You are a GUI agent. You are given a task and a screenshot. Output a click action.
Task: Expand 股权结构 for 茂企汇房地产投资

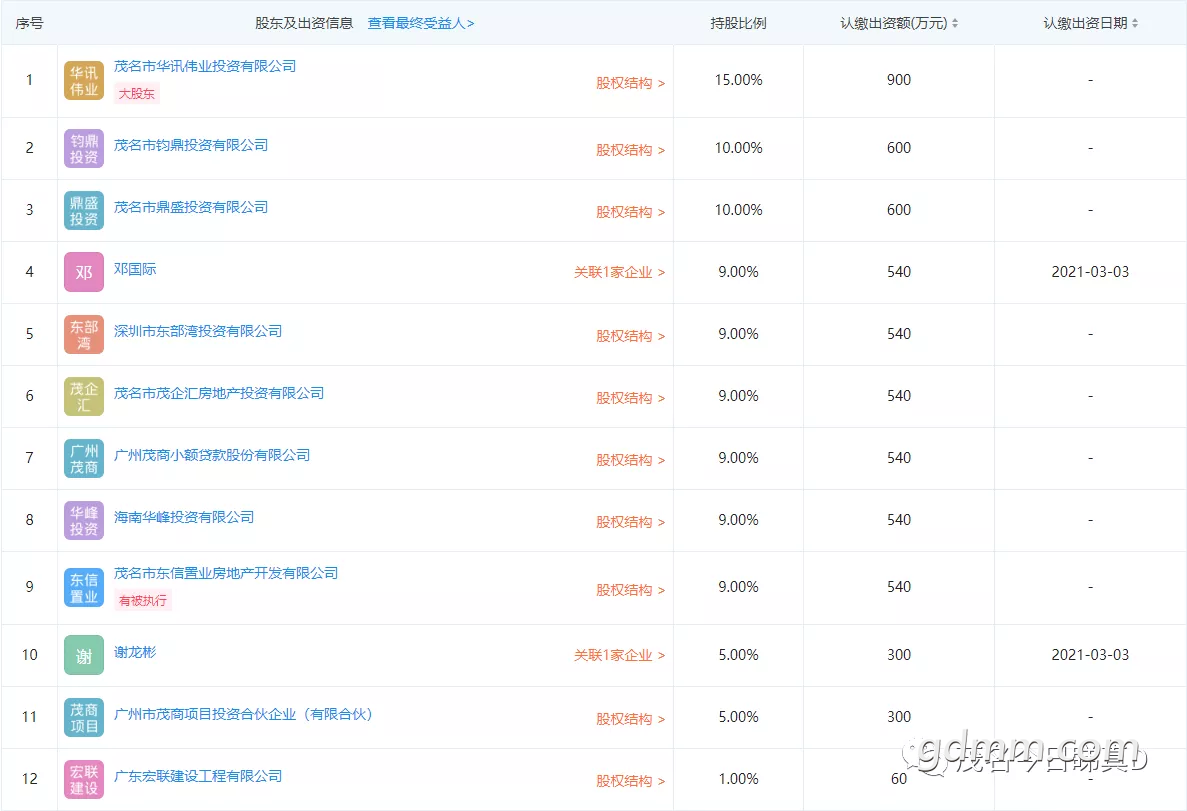tap(630, 398)
